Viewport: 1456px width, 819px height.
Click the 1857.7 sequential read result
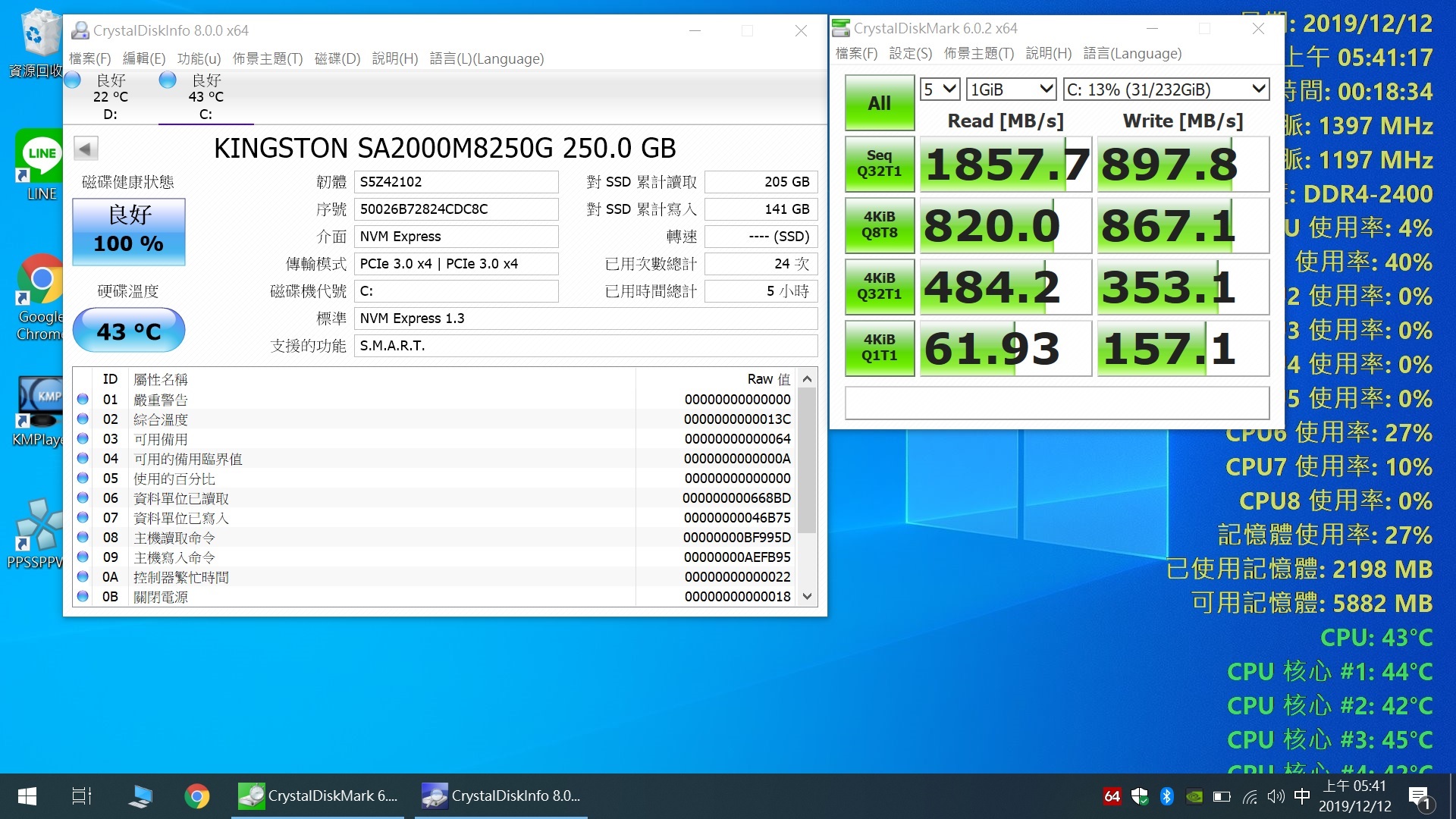pos(1006,164)
